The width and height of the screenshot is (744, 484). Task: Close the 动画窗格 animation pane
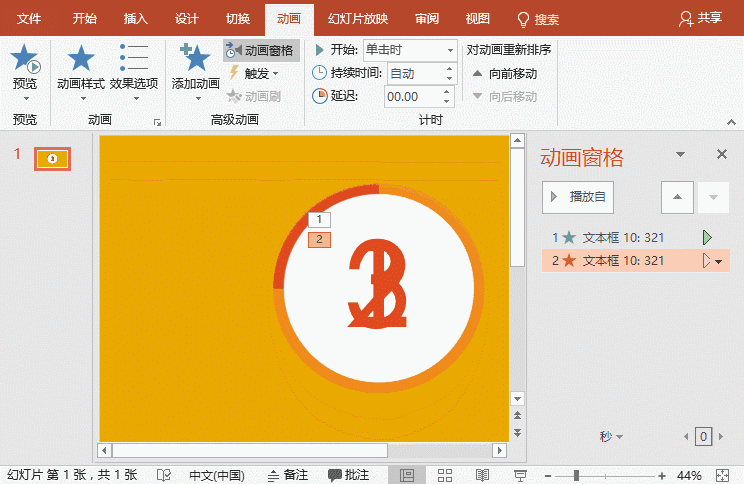pos(722,154)
